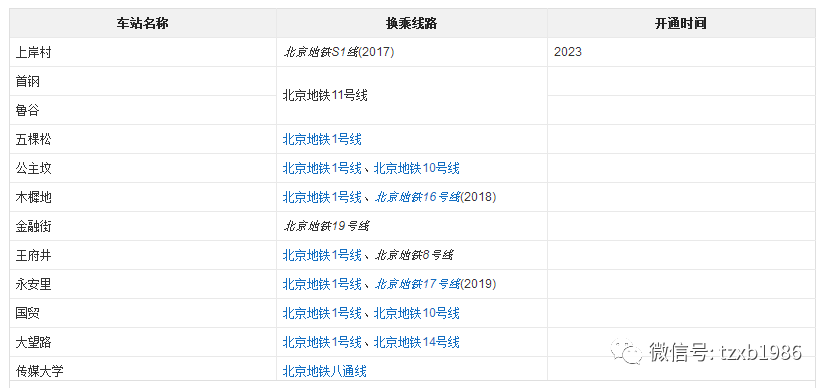Image resolution: width=828 pixels, height=388 pixels.
Task: Click the WeChat logo icon in watermark
Action: tap(627, 352)
